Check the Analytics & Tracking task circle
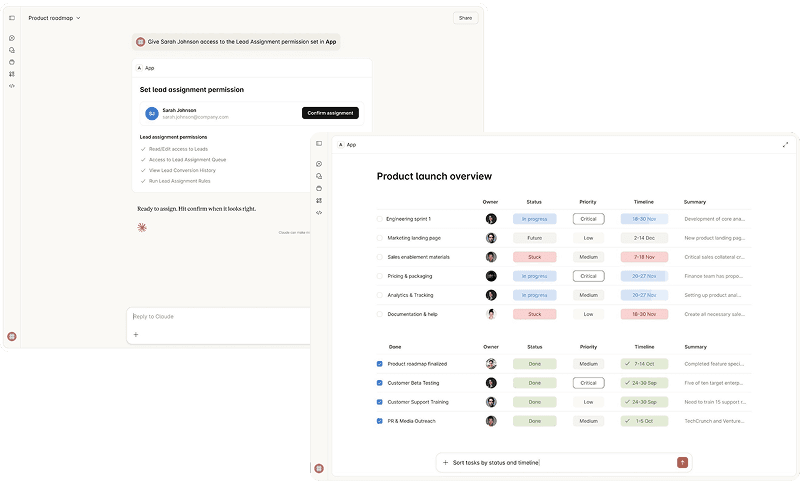801x481 pixels. 380,295
